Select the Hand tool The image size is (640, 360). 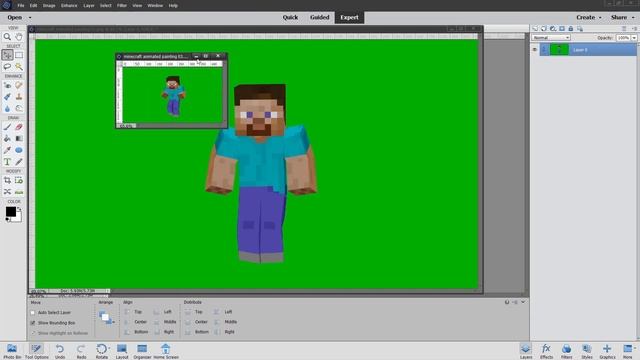pos(19,37)
